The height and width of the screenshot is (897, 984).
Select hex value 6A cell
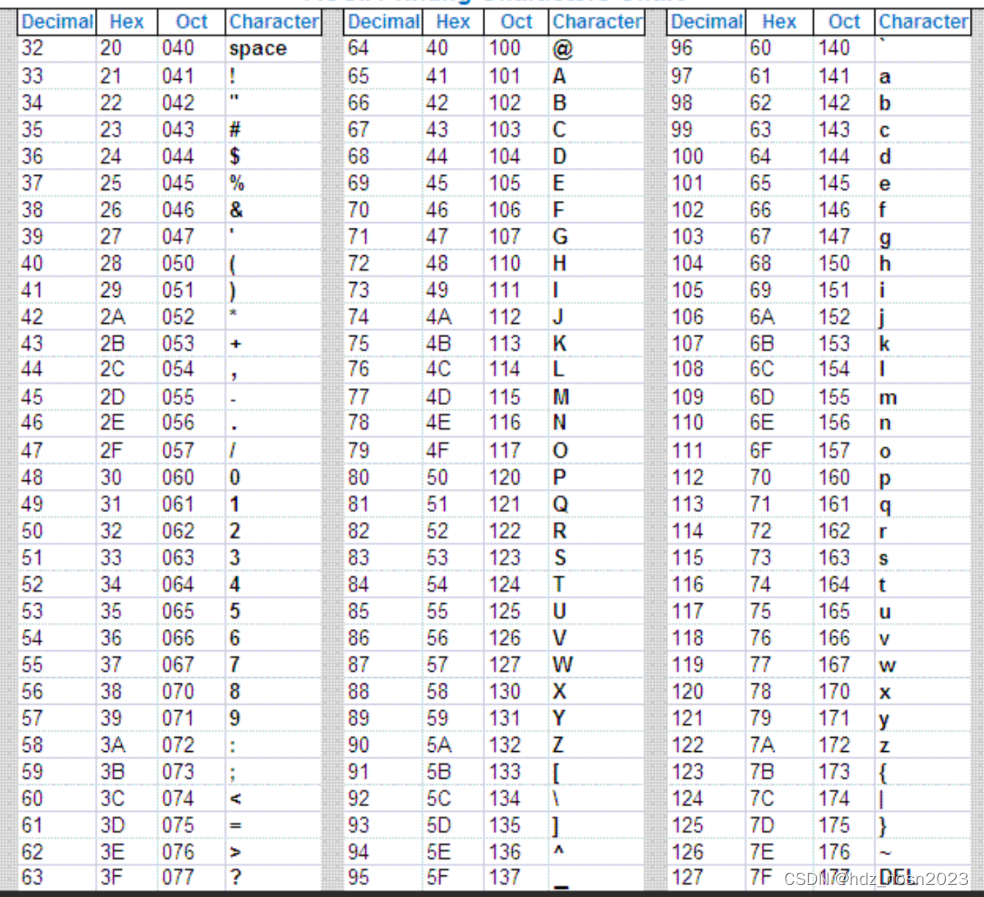pos(779,316)
